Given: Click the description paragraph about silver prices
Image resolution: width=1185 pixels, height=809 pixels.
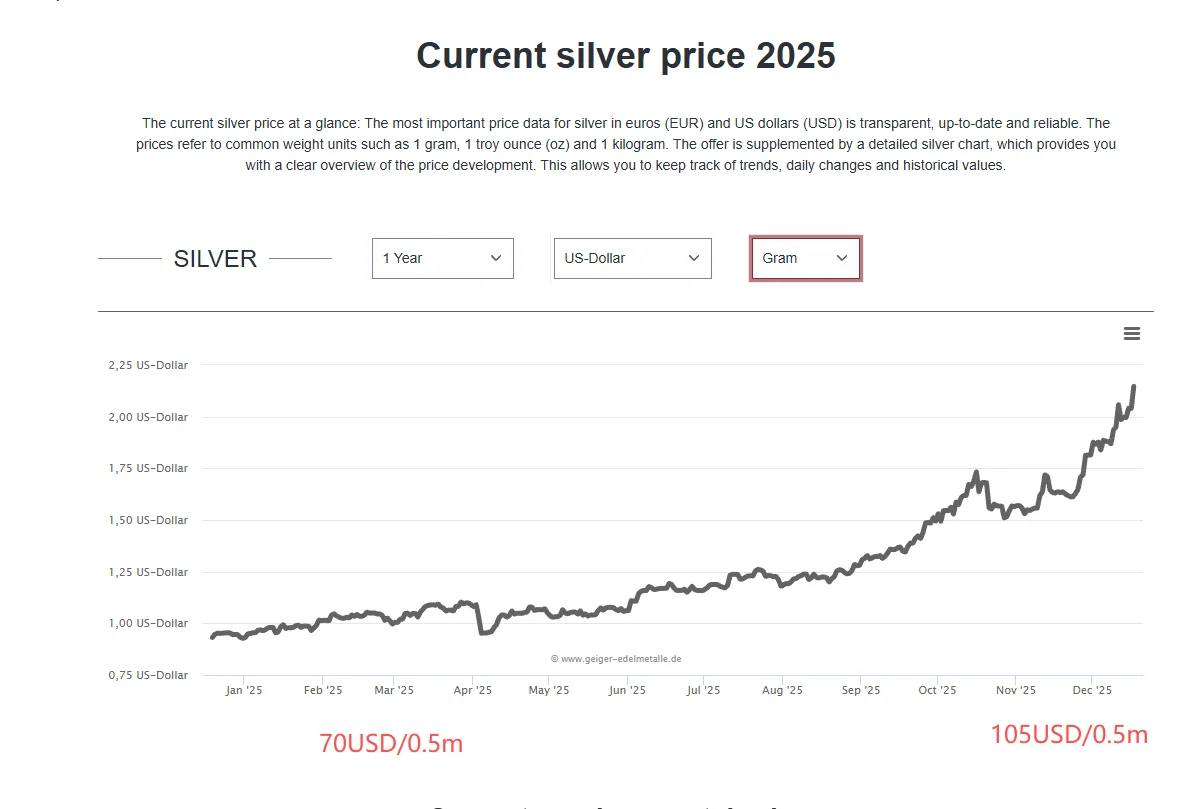Looking at the screenshot, I should point(626,144).
